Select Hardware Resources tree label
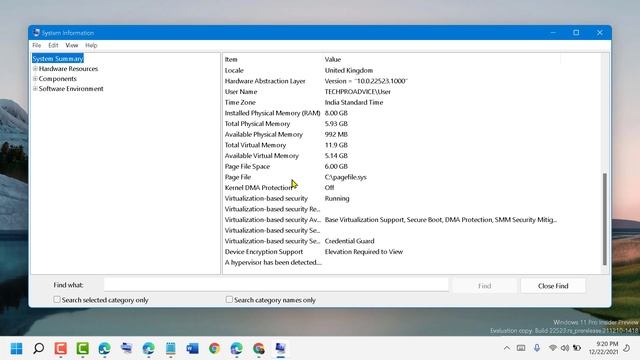This screenshot has width=640, height=360. (x=68, y=69)
